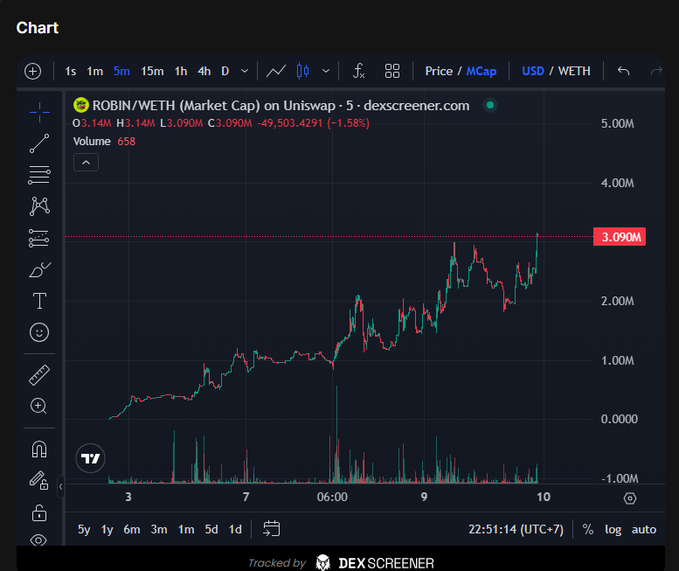Click the undo arrow
The image size is (679, 571).
[x=623, y=71]
